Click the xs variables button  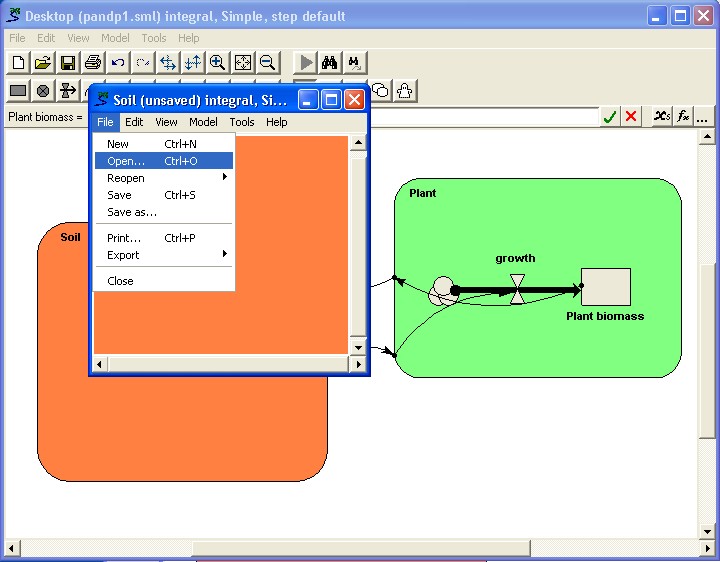662,117
